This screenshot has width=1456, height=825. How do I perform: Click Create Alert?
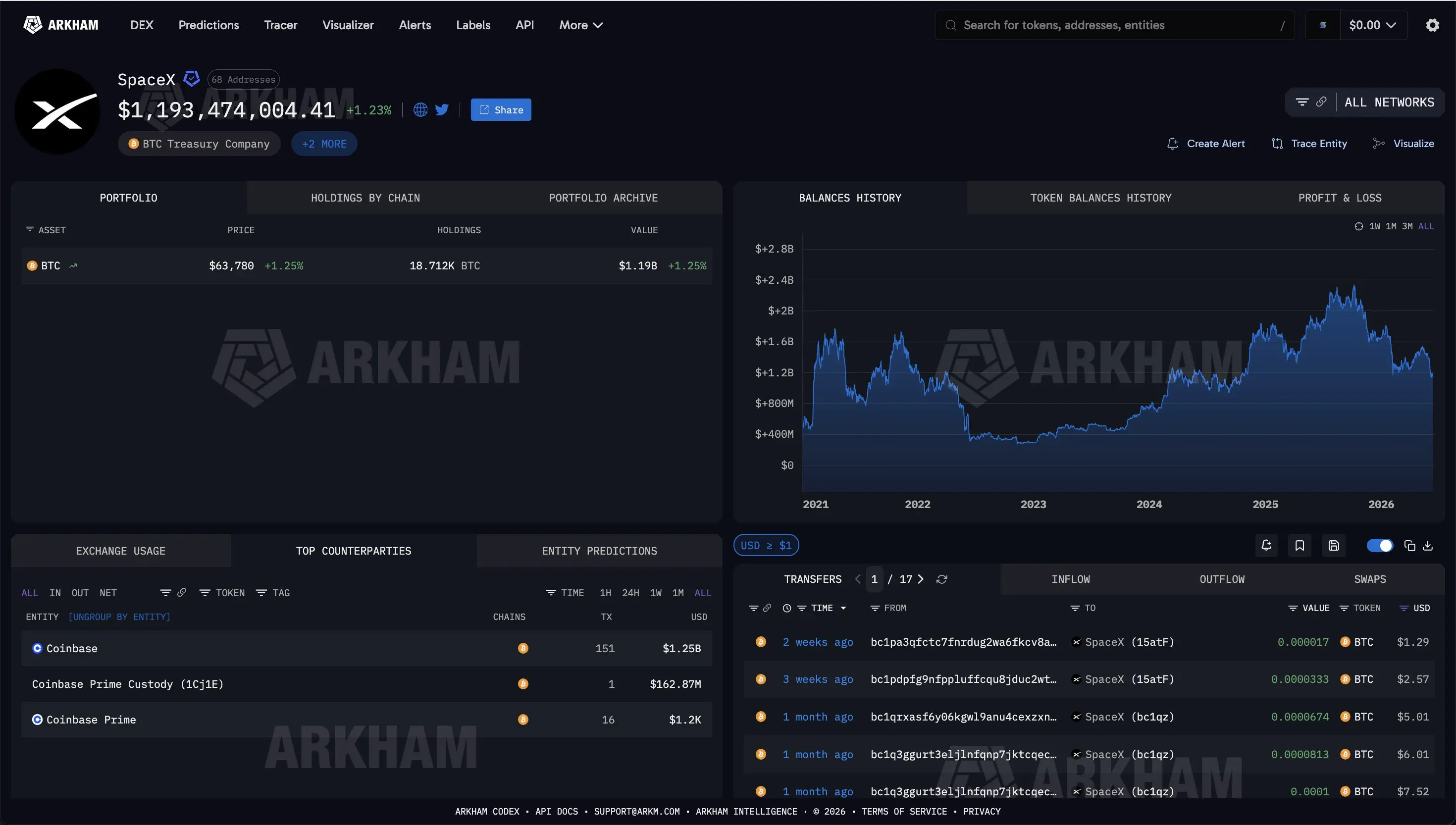coord(1206,143)
